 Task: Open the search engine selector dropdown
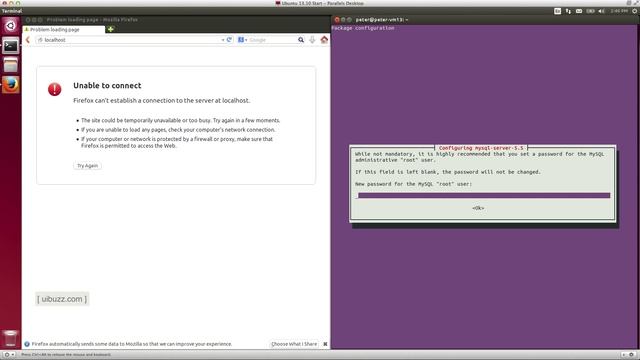pyautogui.click(x=243, y=40)
